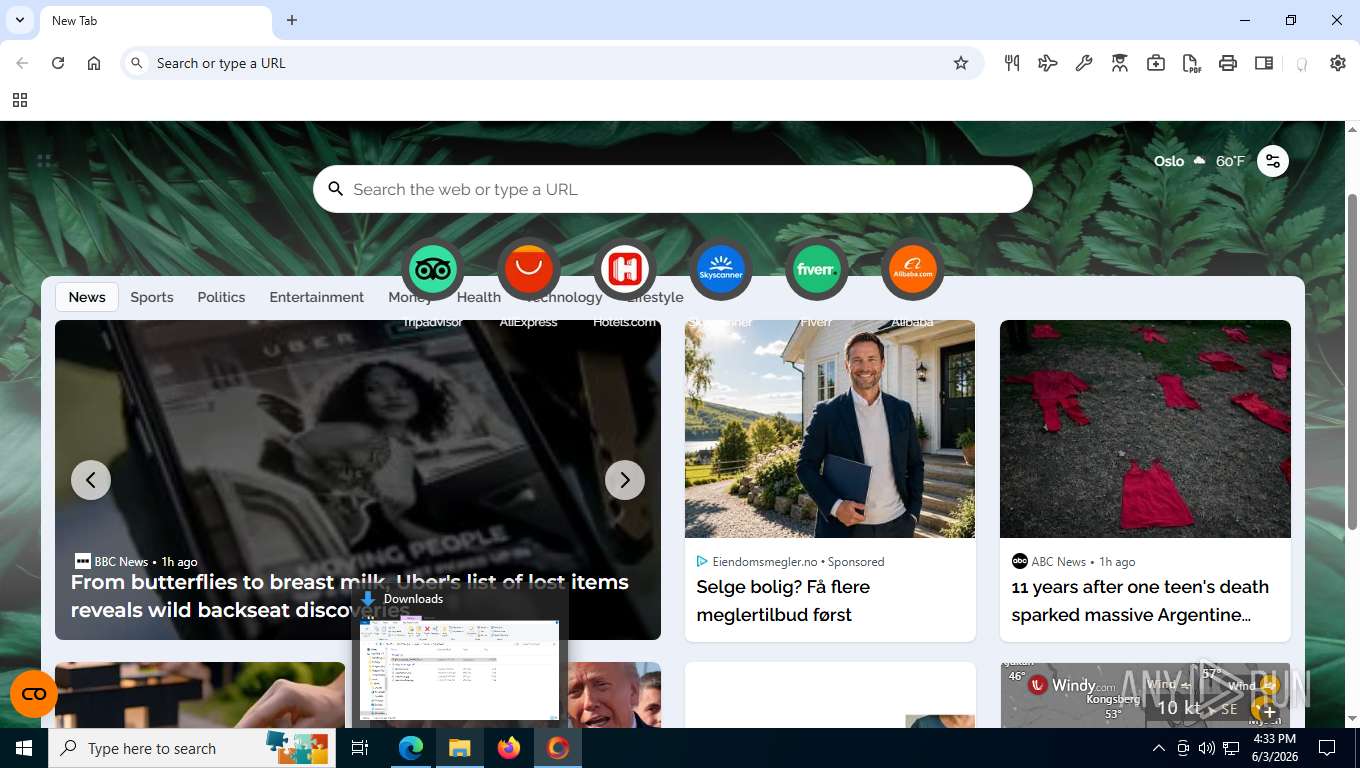Image resolution: width=1360 pixels, height=768 pixels.
Task: Click the orange floating button
Action: click(x=34, y=694)
